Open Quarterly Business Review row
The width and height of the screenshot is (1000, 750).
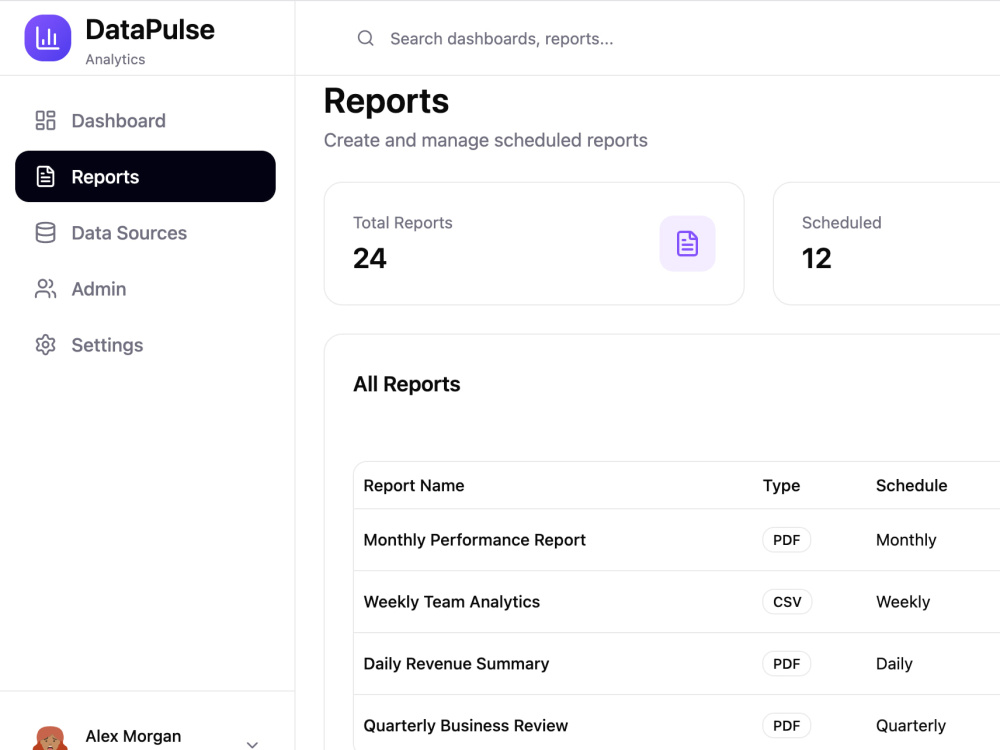[677, 725]
